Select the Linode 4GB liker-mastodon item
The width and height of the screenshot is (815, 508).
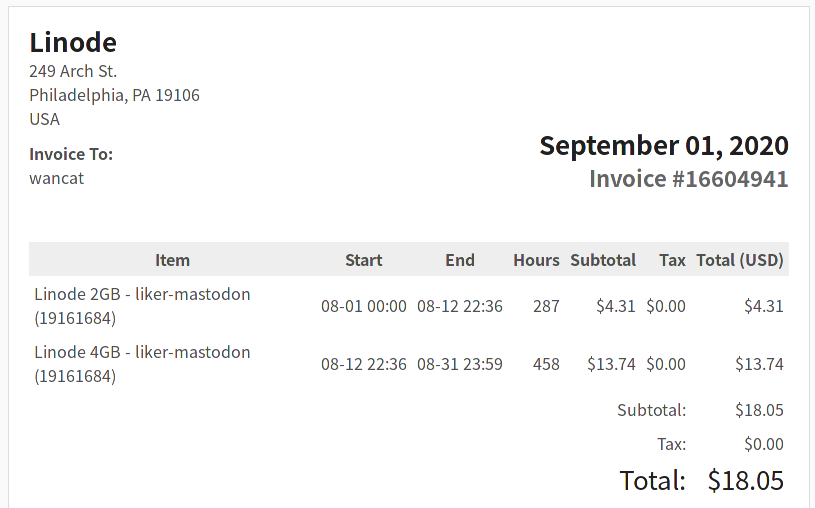142,364
